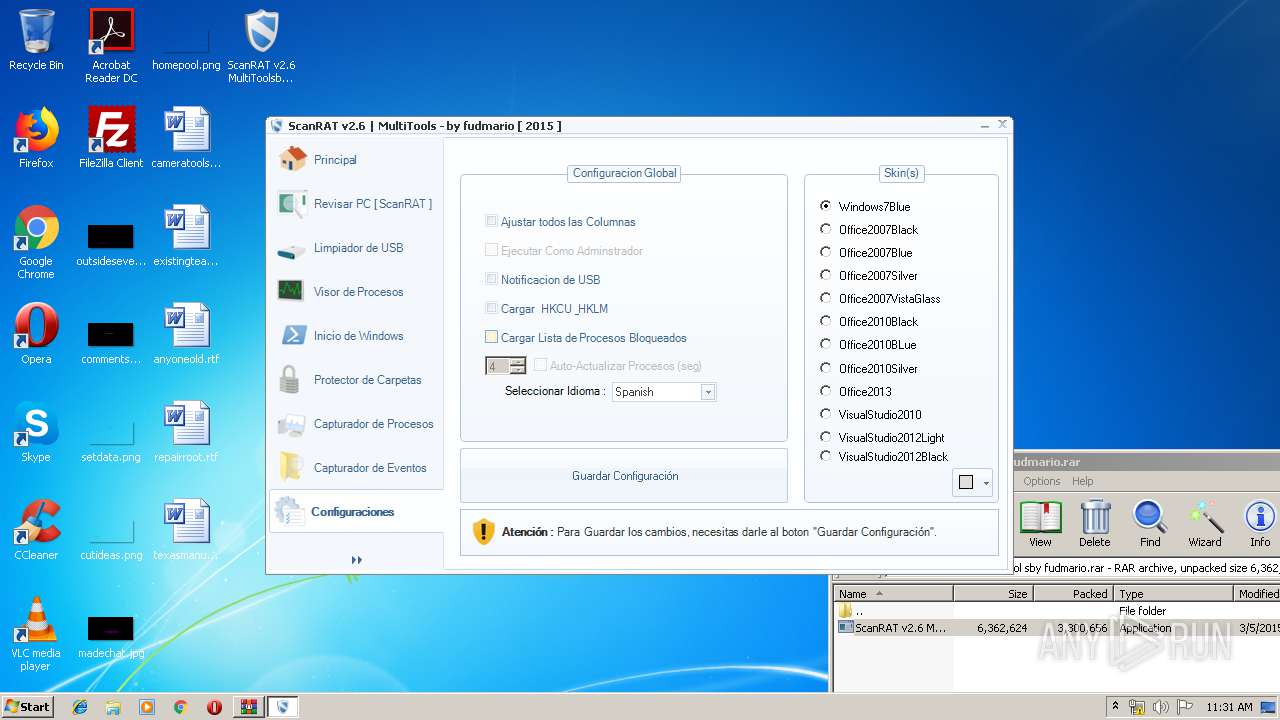Image resolution: width=1280 pixels, height=720 pixels.
Task: Show hidden system tray icons
Action: (1115, 707)
